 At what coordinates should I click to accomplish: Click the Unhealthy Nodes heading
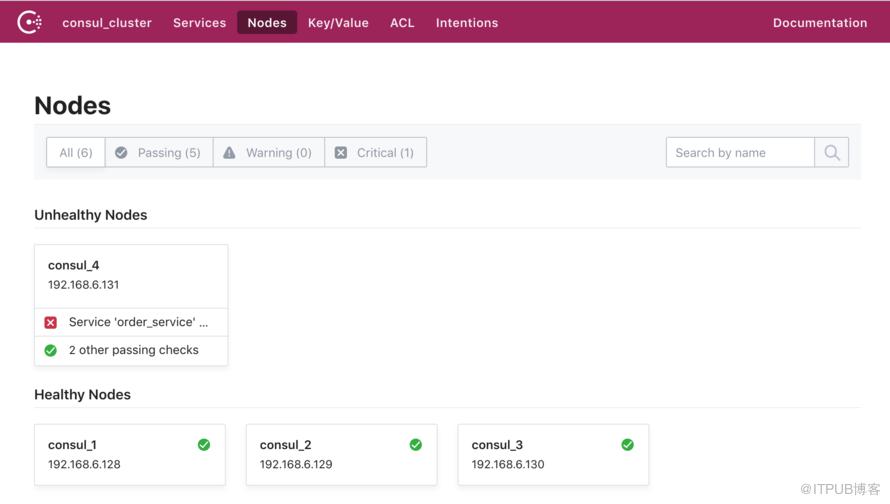[91, 215]
